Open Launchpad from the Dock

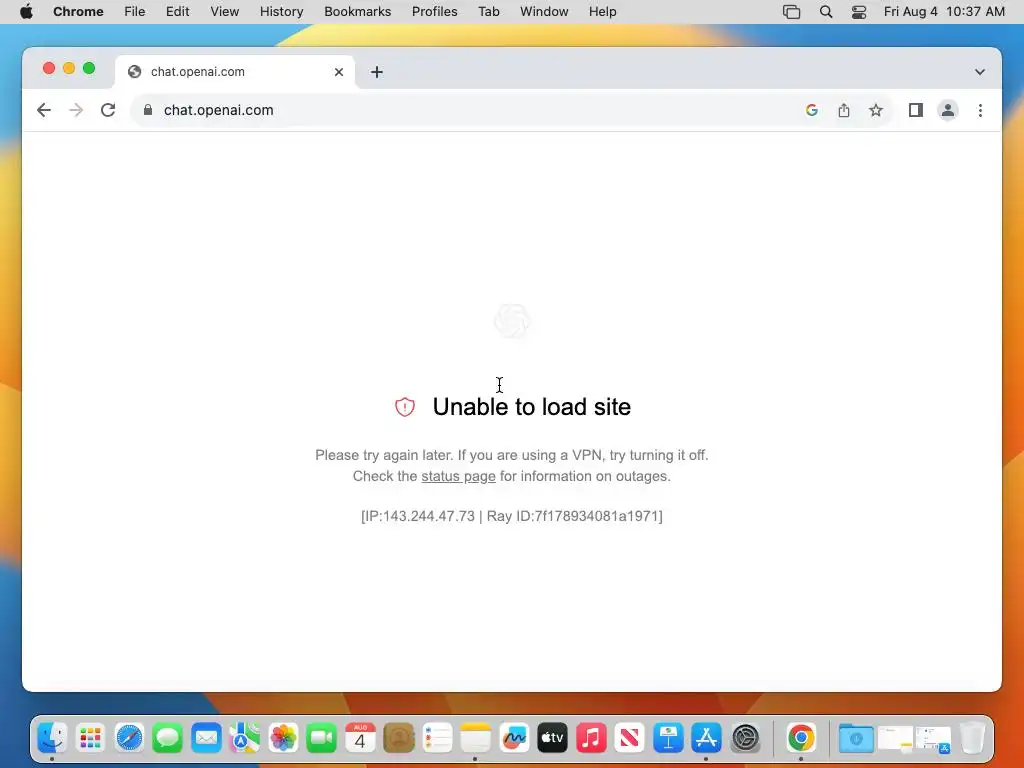click(91, 738)
